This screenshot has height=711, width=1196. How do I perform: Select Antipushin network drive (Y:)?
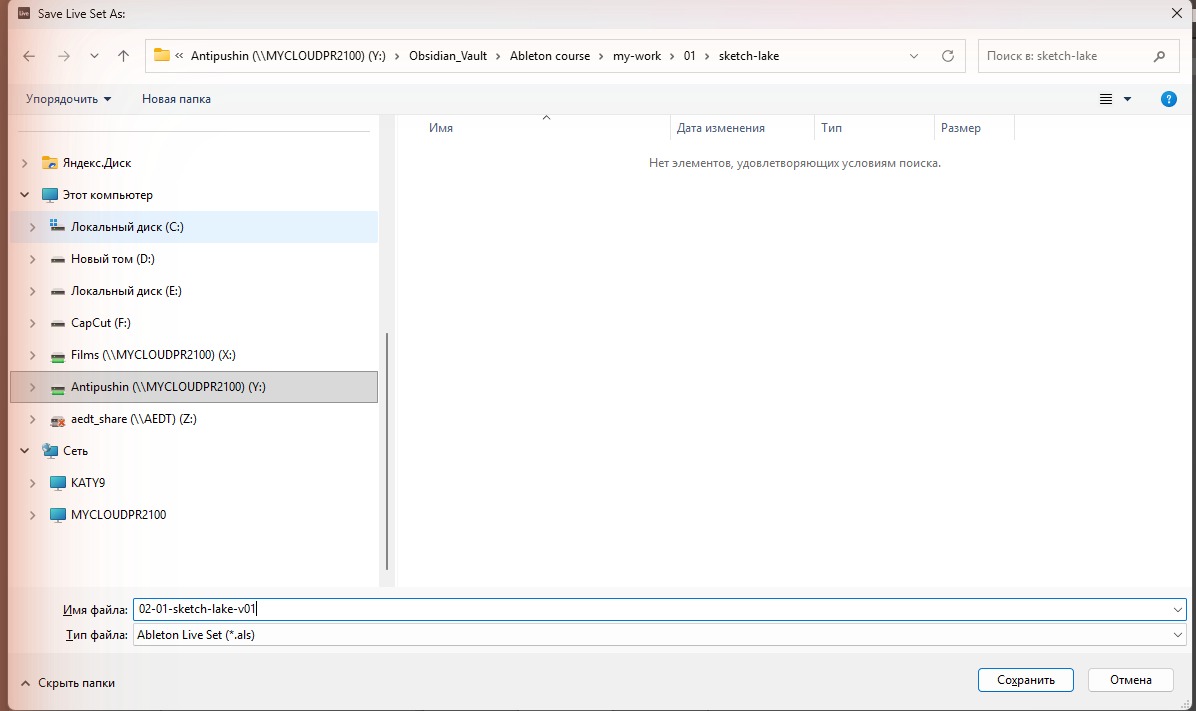coord(194,387)
